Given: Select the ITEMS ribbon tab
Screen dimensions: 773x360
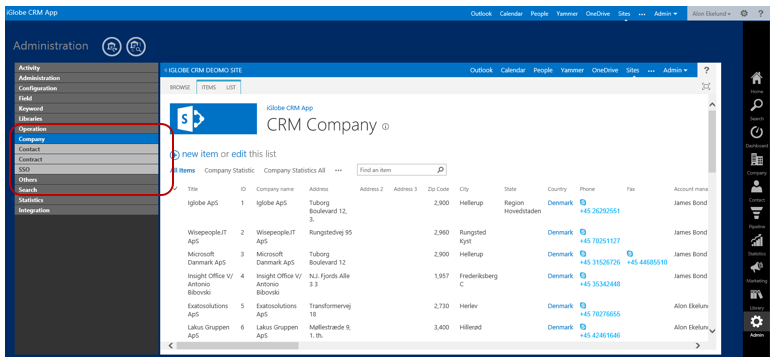Looking at the screenshot, I should [209, 87].
